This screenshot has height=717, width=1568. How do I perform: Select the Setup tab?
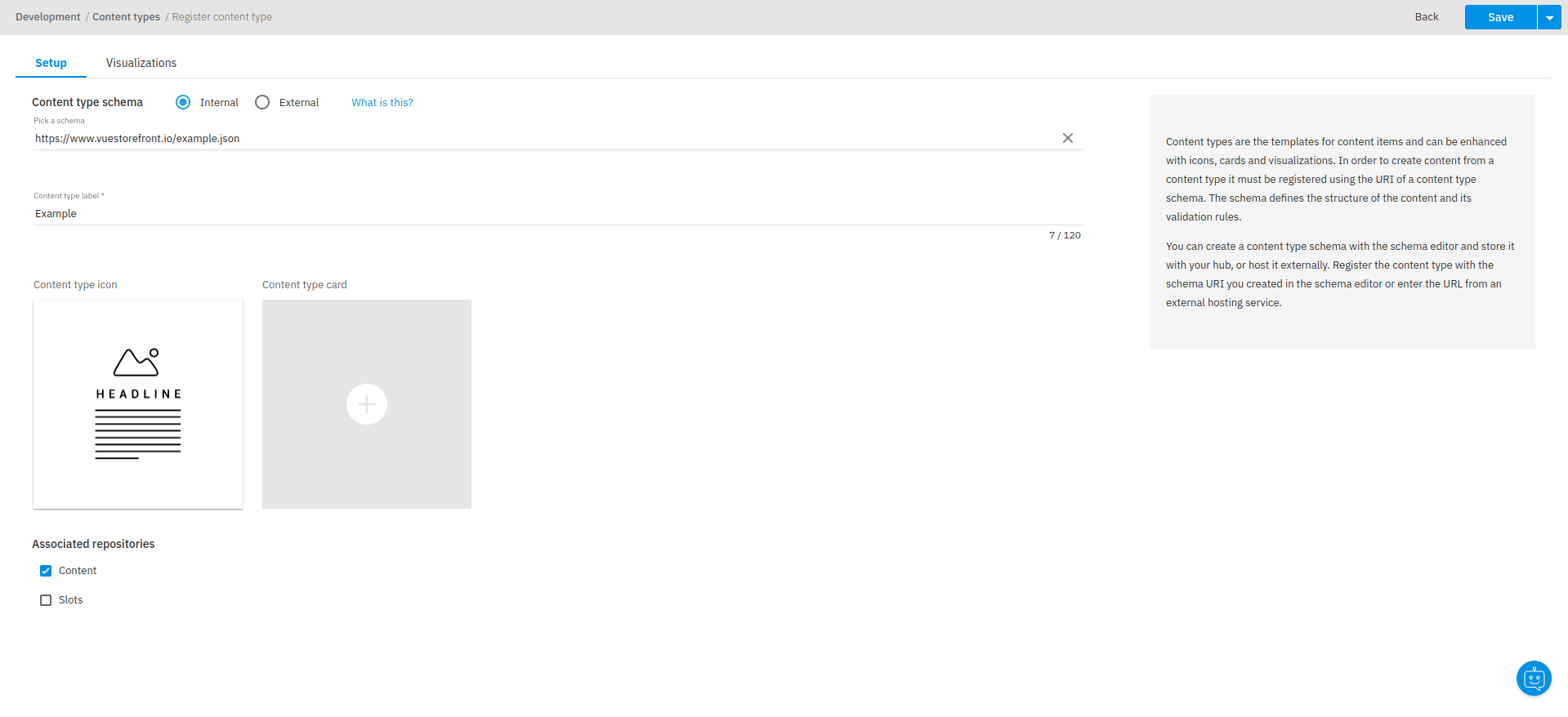point(51,63)
